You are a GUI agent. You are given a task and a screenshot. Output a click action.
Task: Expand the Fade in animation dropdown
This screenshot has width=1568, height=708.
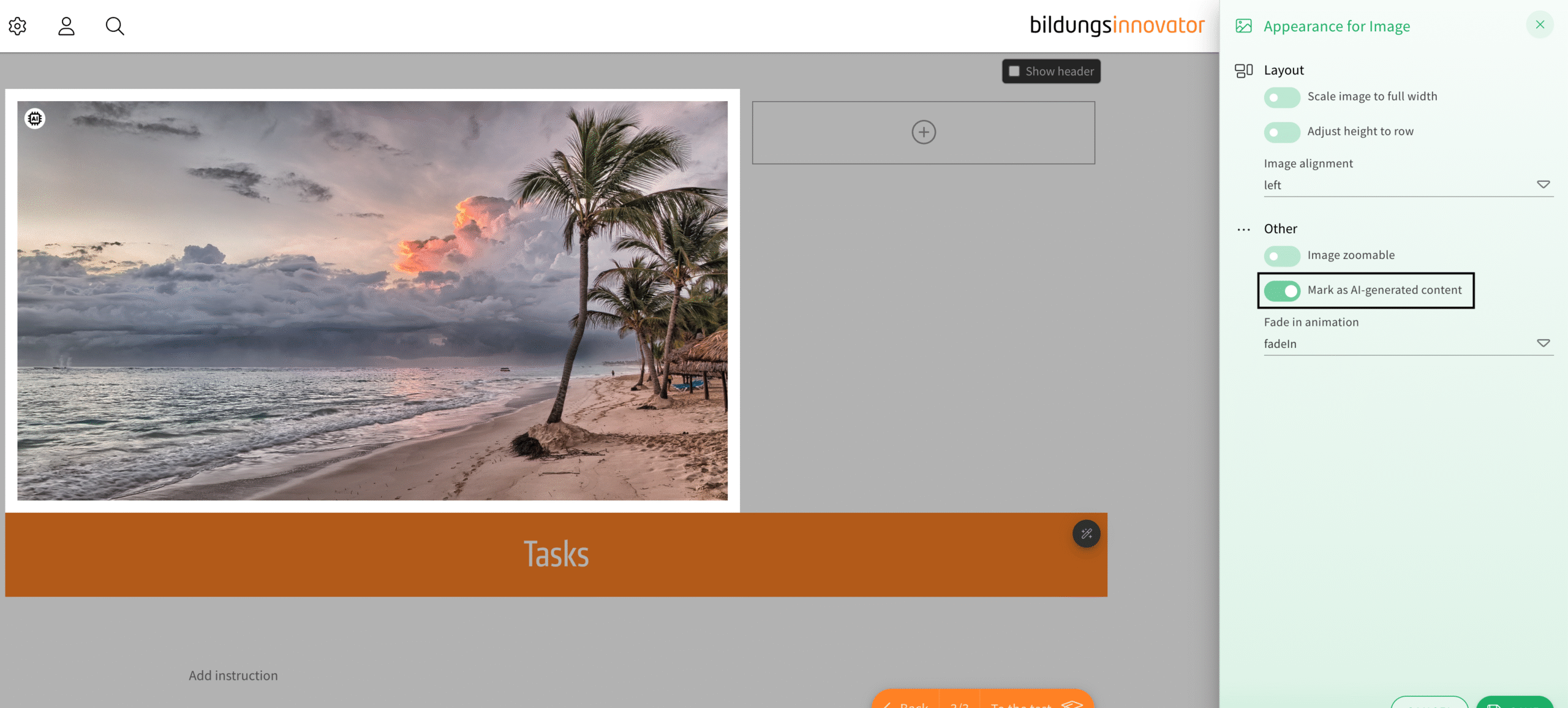point(1408,344)
